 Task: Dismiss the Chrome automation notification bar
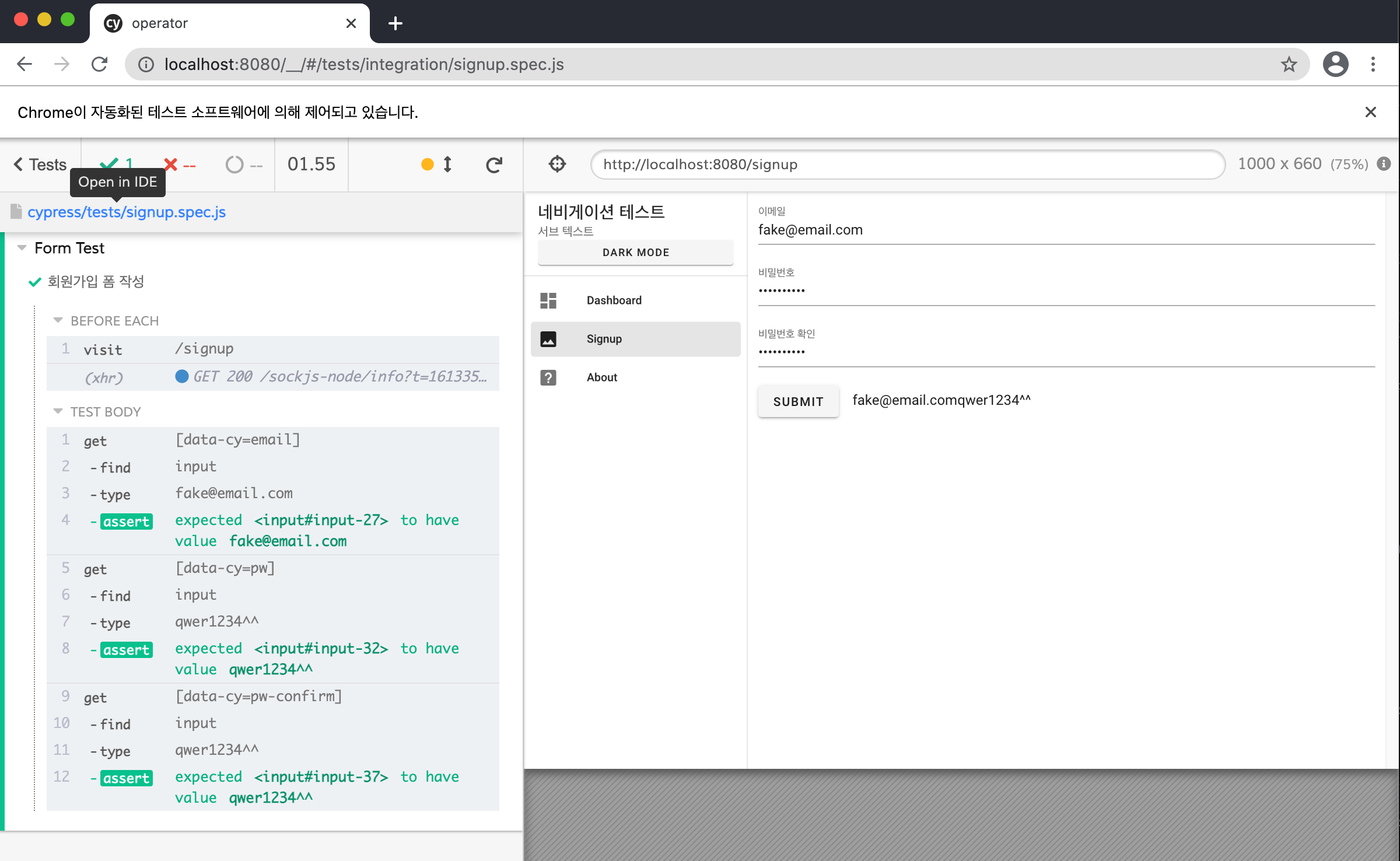1370,112
